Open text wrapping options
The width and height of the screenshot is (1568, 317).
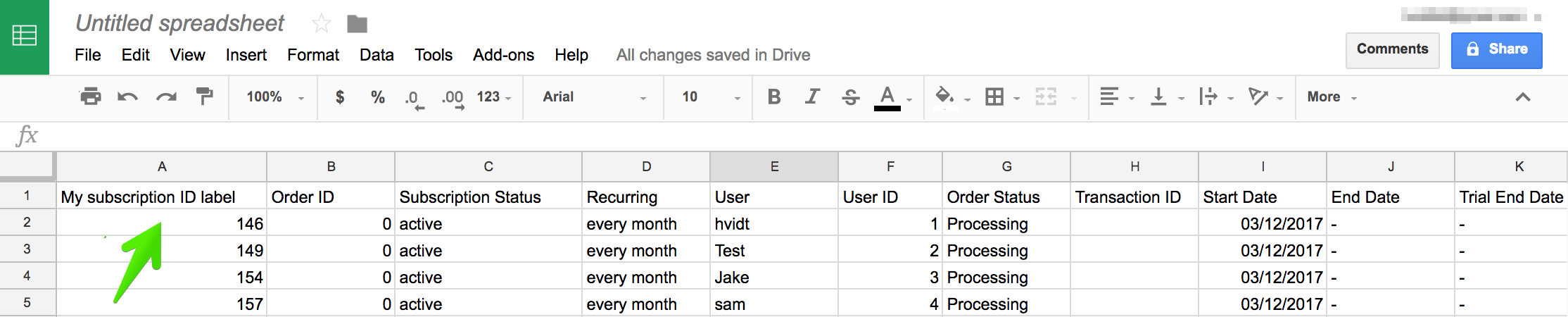coord(1208,97)
